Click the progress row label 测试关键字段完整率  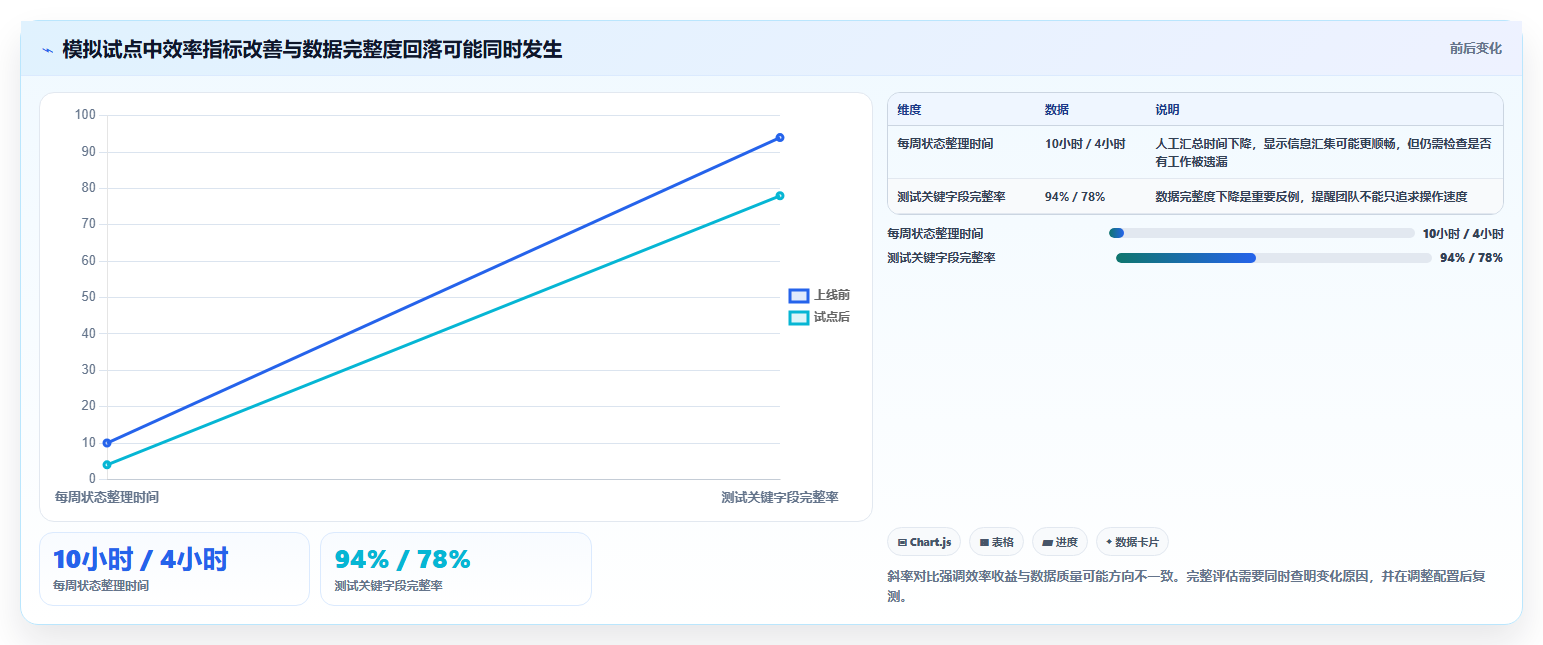click(941, 258)
